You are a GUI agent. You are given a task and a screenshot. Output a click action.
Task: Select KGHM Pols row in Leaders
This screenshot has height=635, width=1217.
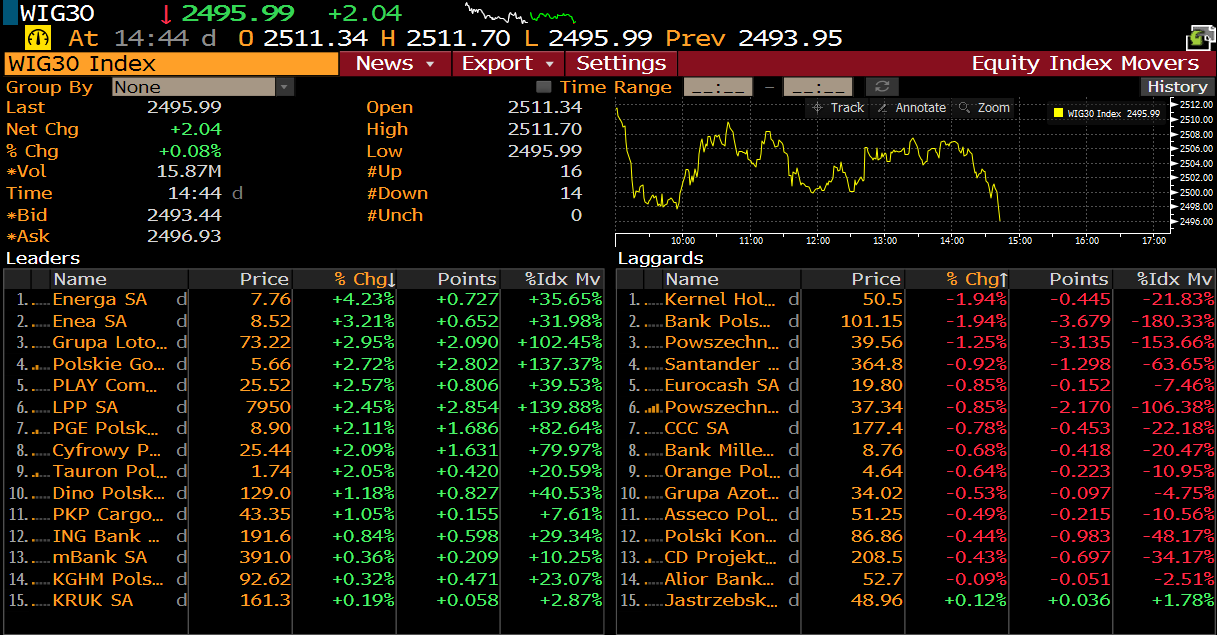tap(304, 580)
